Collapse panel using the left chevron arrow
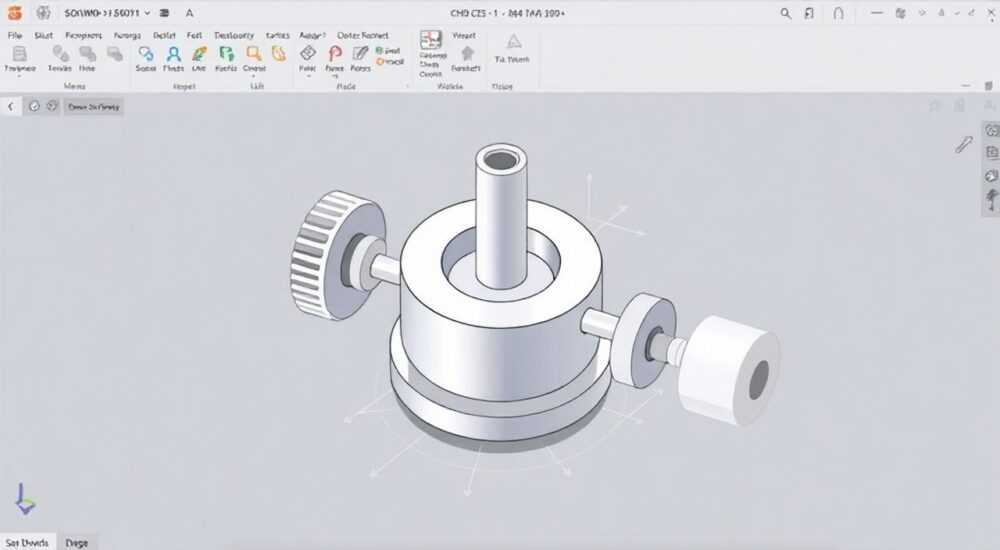The height and width of the screenshot is (550, 1000). click(x=10, y=107)
